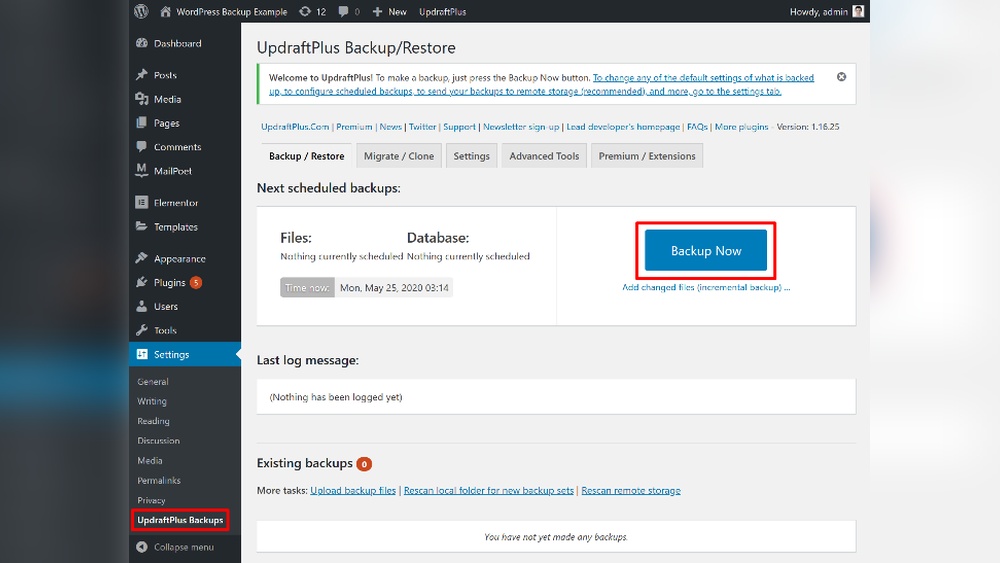Viewport: 1000px width, 563px height.
Task: Open the updates icon showing 12
Action: click(x=305, y=11)
